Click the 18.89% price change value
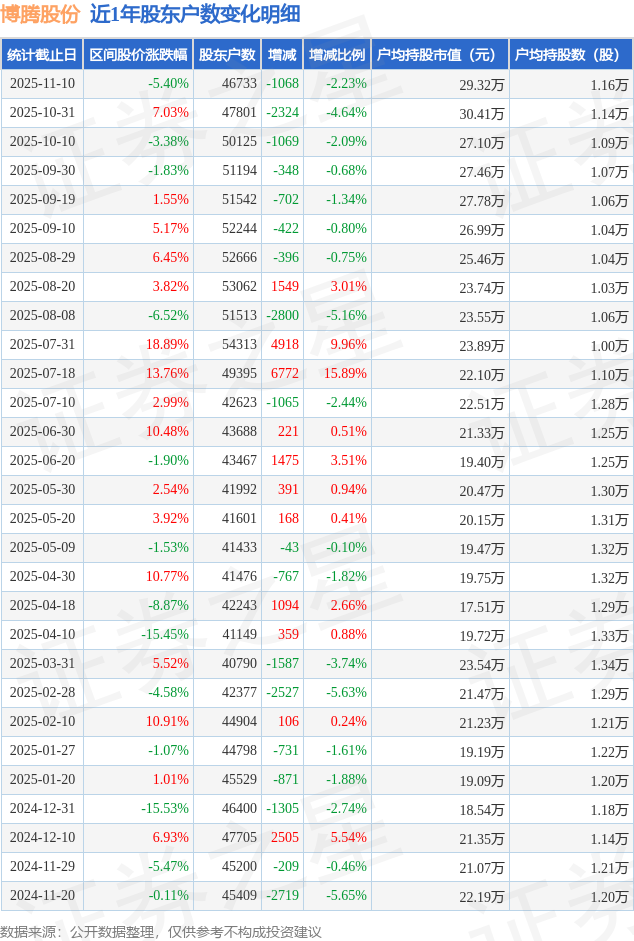This screenshot has height=941, width=634. [167, 345]
